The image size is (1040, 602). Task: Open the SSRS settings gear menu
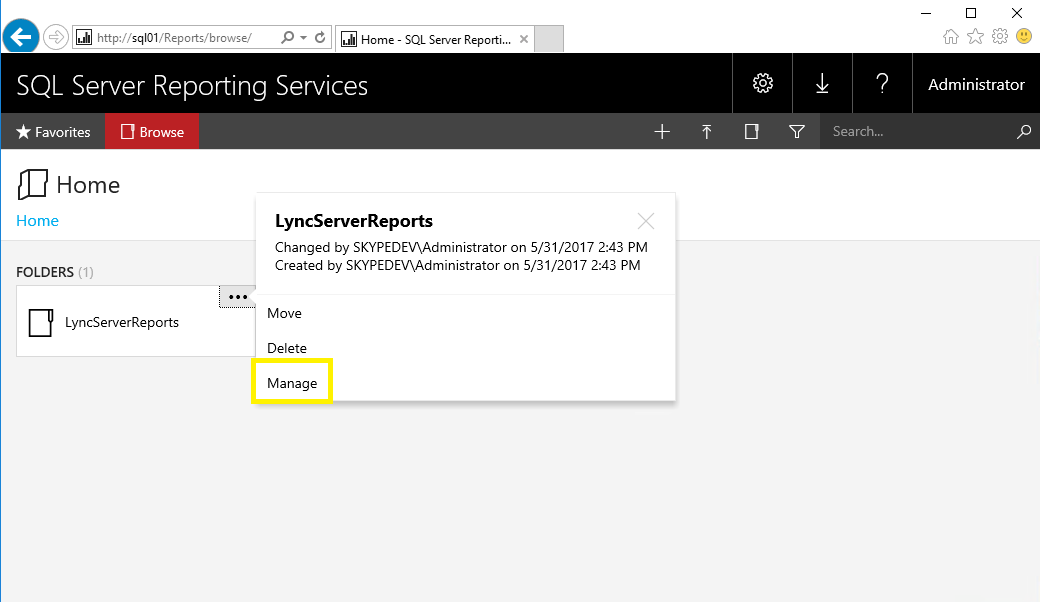[763, 84]
